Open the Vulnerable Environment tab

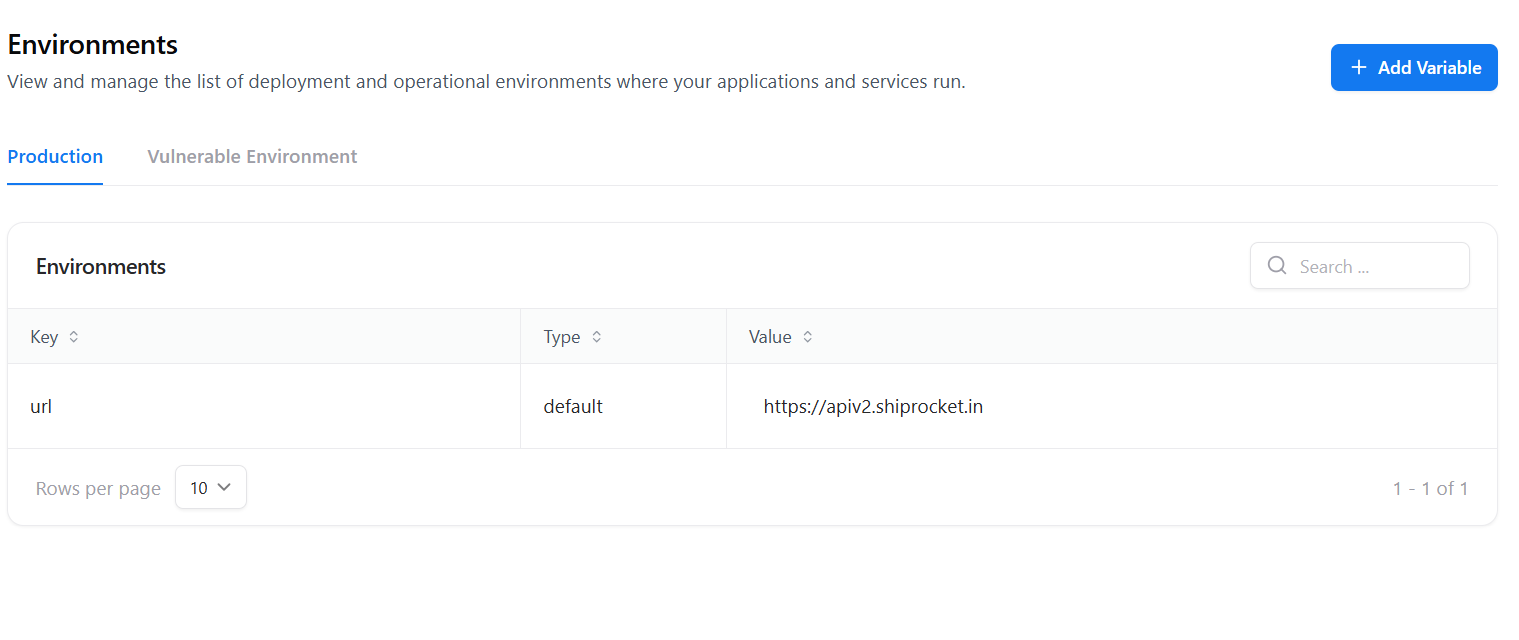(x=252, y=157)
